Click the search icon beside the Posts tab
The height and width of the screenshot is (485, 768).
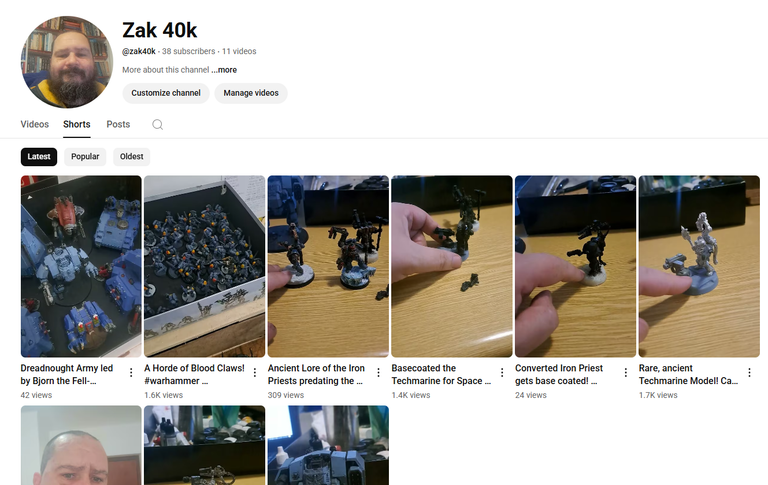[x=157, y=124]
